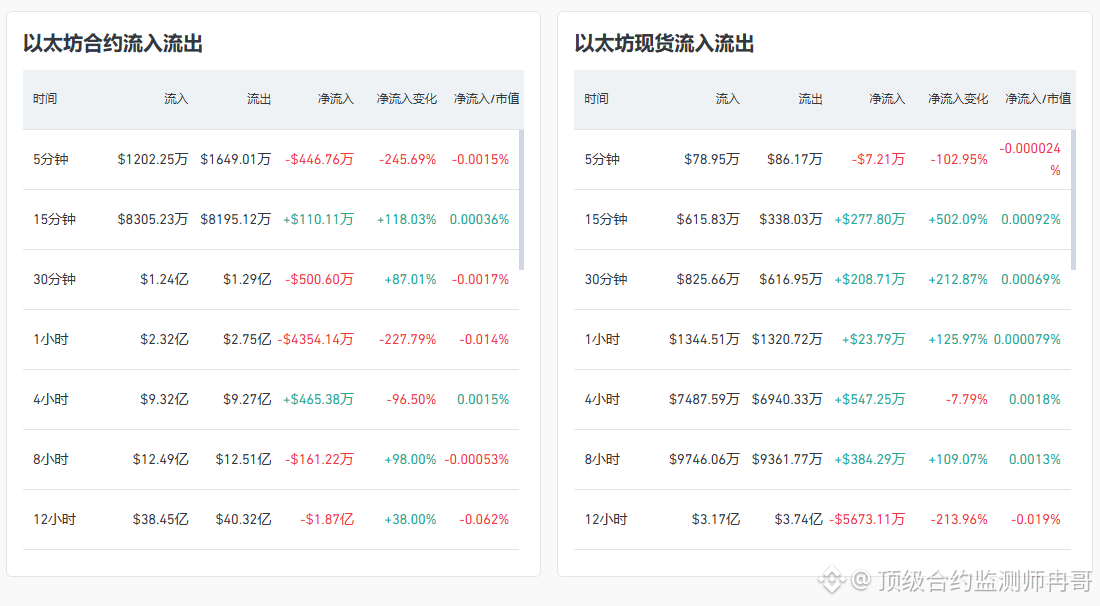This screenshot has height=606, width=1100.
Task: Click the scrollbar in the contract flow table
Action: [x=521, y=200]
